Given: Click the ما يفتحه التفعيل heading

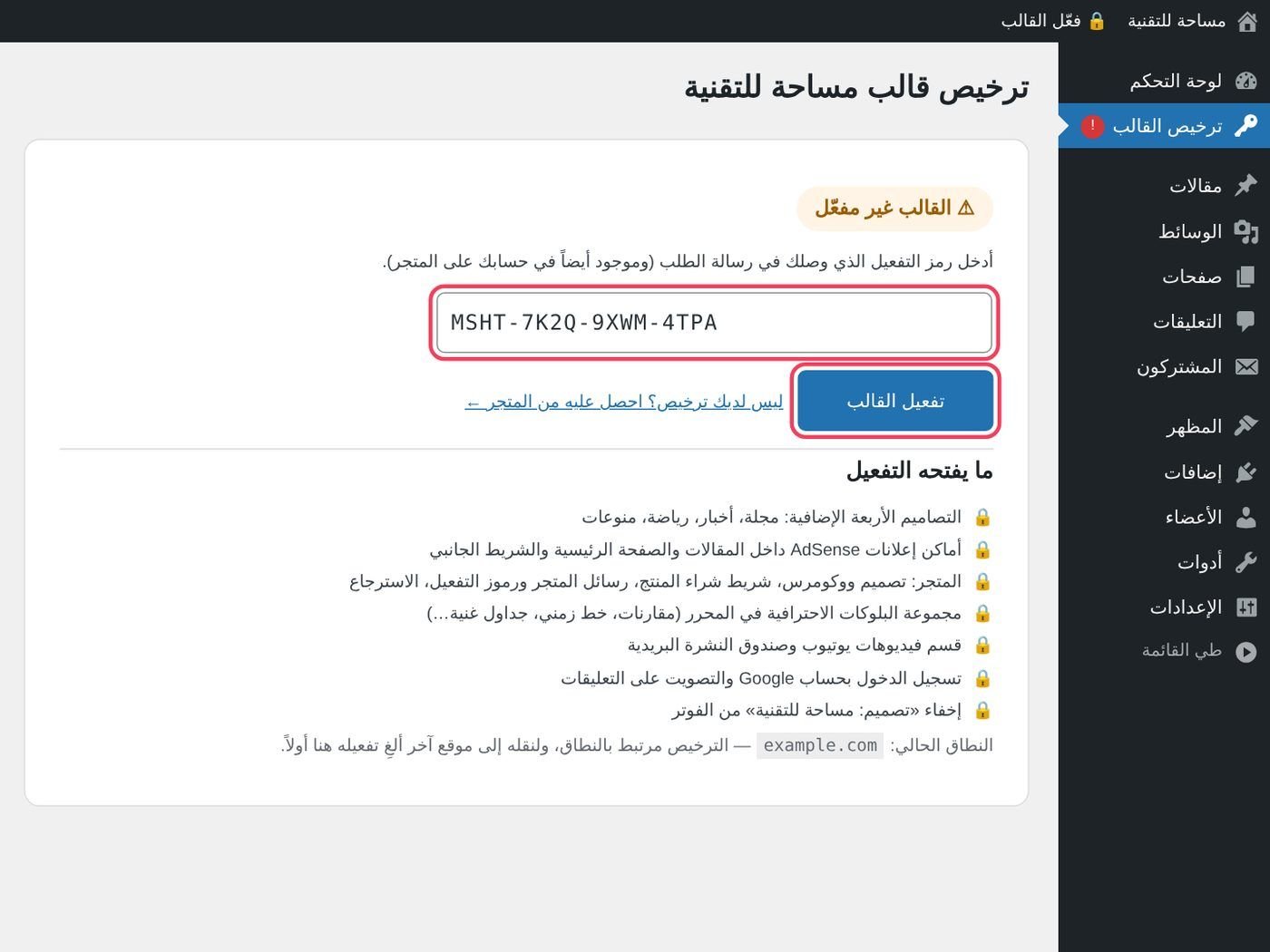Looking at the screenshot, I should pos(920,471).
